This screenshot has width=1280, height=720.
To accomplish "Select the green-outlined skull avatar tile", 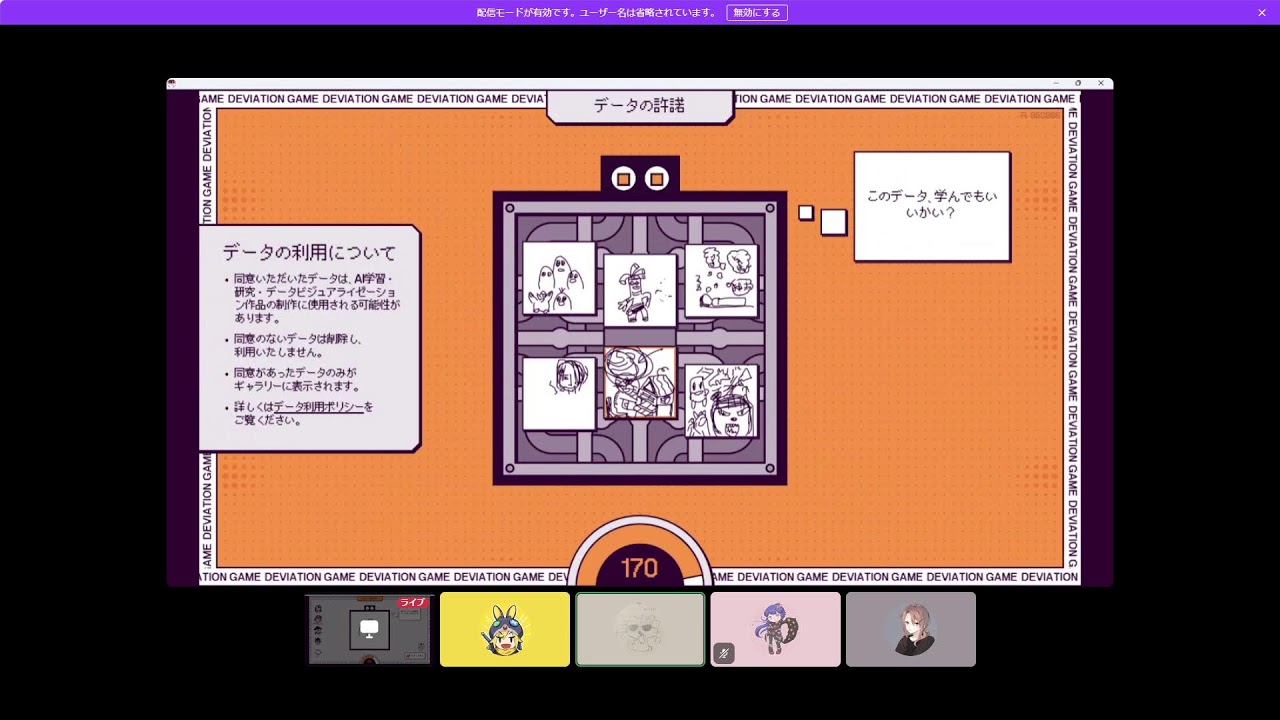I will [x=640, y=629].
